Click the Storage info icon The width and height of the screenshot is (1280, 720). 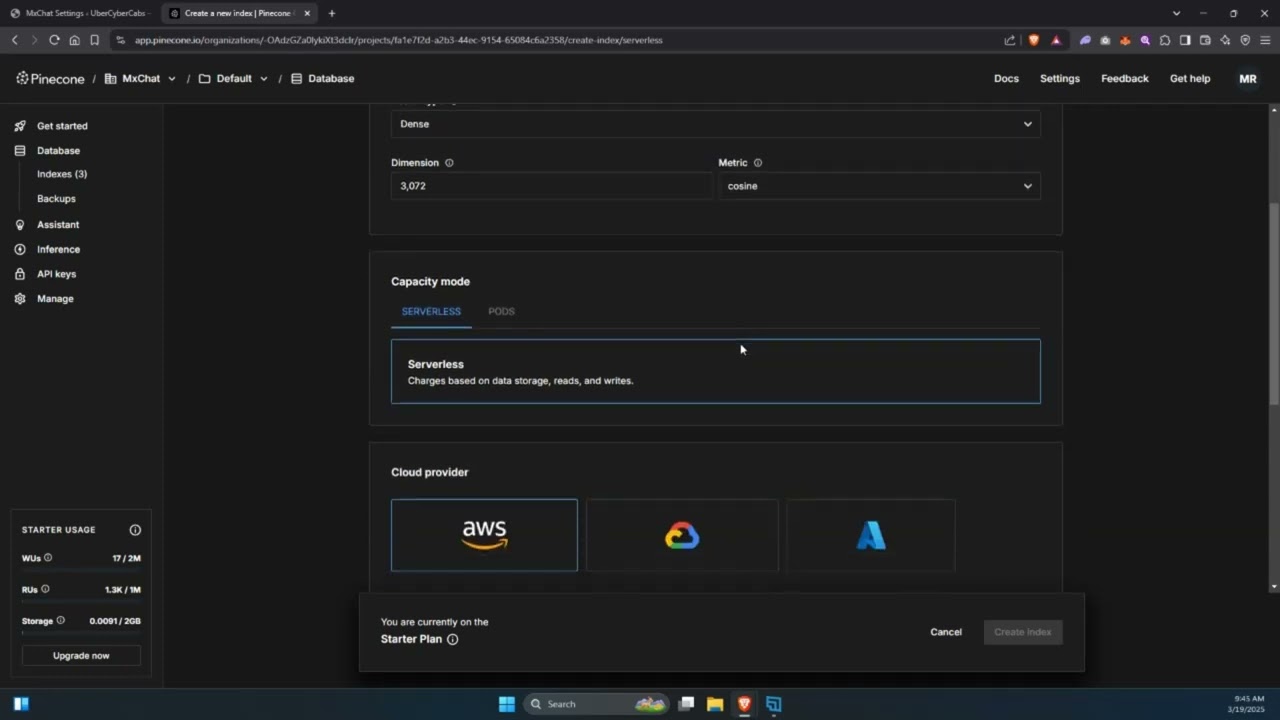pyautogui.click(x=60, y=620)
